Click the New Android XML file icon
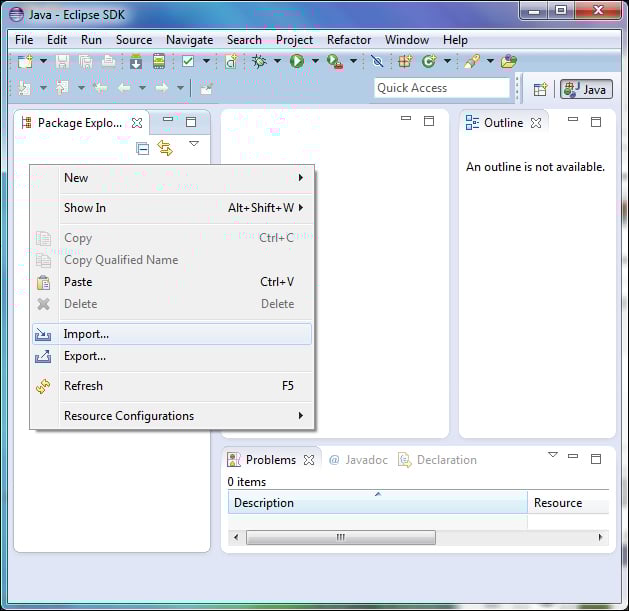Viewport: 629px width, 611px height. point(231,62)
